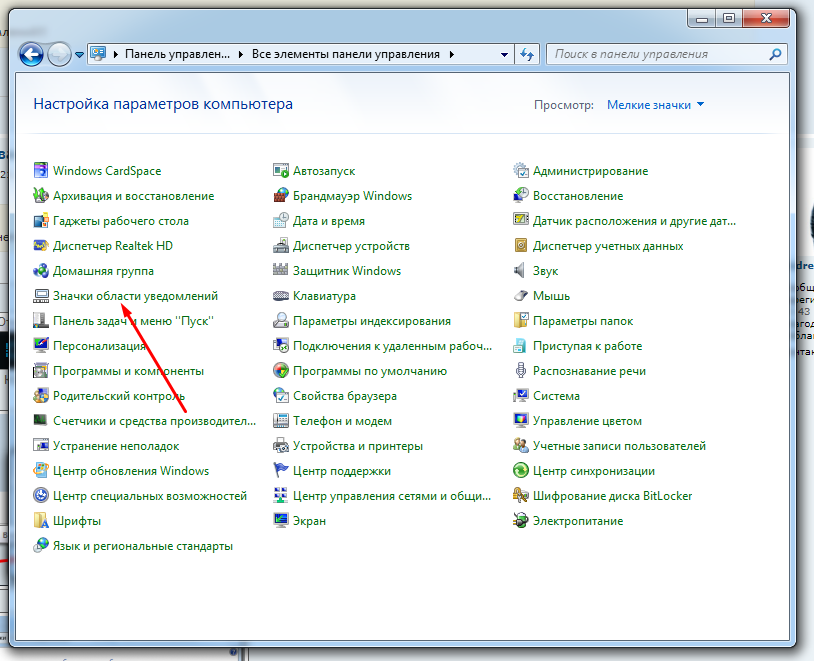The image size is (814, 661).
Task: Open Язык и региональные стандарты link
Action: (143, 546)
